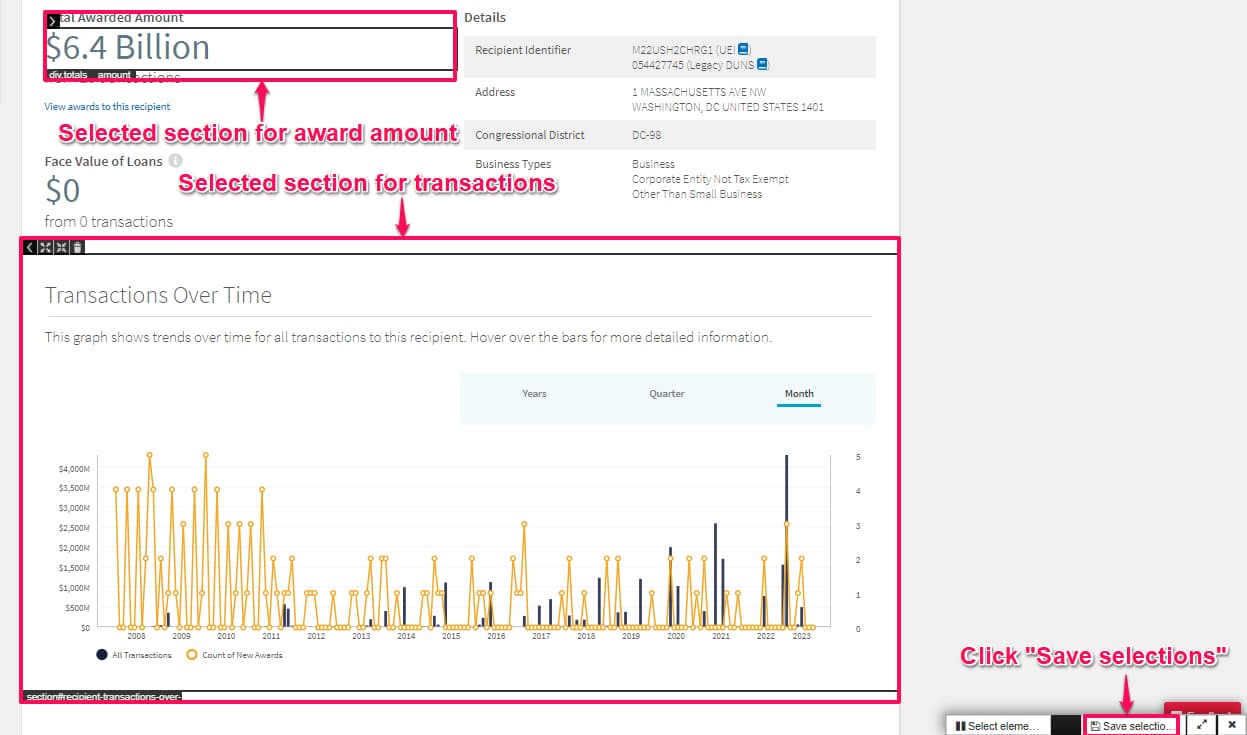The height and width of the screenshot is (735, 1247).
Task: Click the chevron on the award amount selection
Action: 53,21
